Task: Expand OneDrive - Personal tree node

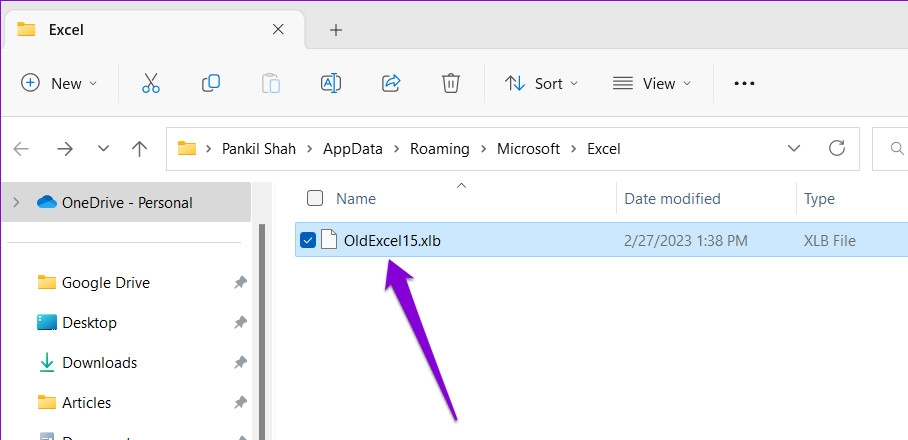Action: click(x=16, y=202)
